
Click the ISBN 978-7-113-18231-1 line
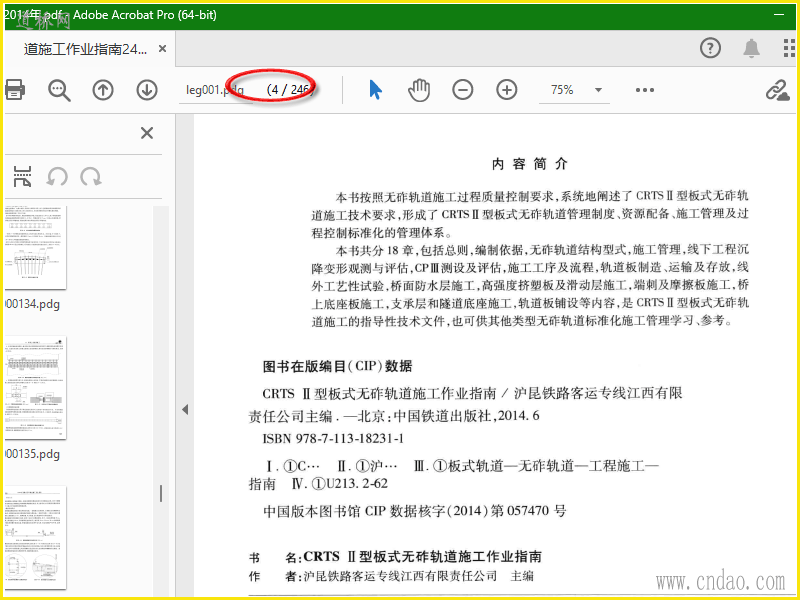pos(333,439)
